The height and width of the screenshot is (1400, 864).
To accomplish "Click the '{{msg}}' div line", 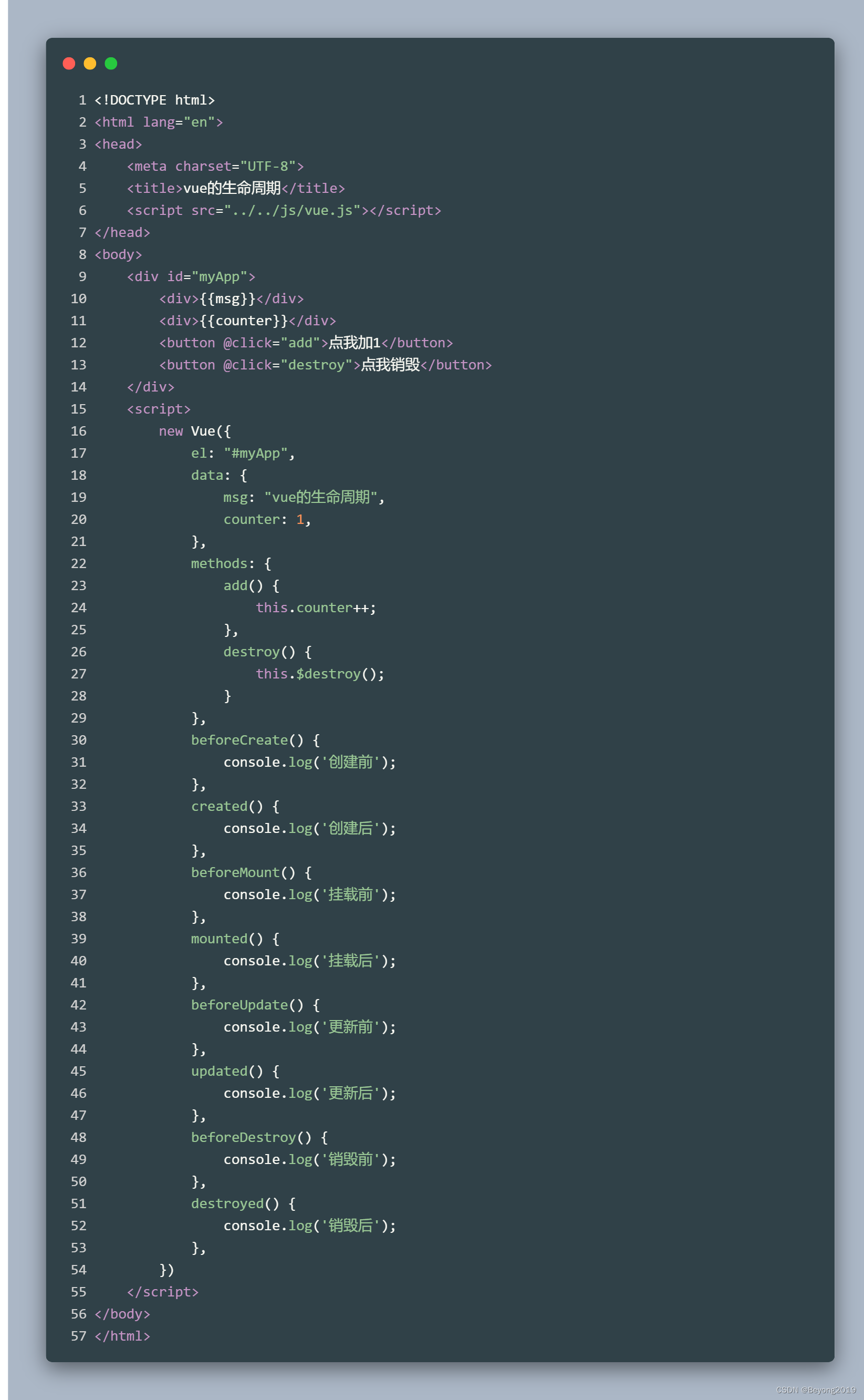I will coord(232,299).
